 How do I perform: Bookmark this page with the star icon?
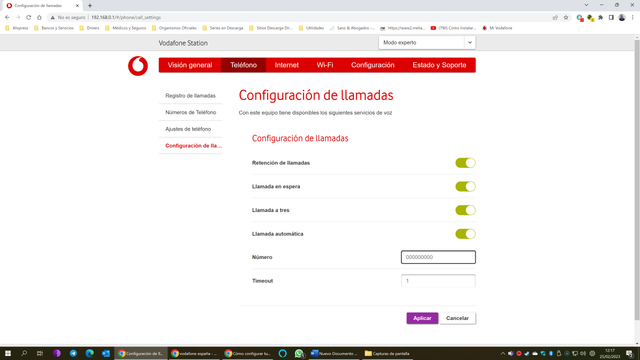[566, 18]
